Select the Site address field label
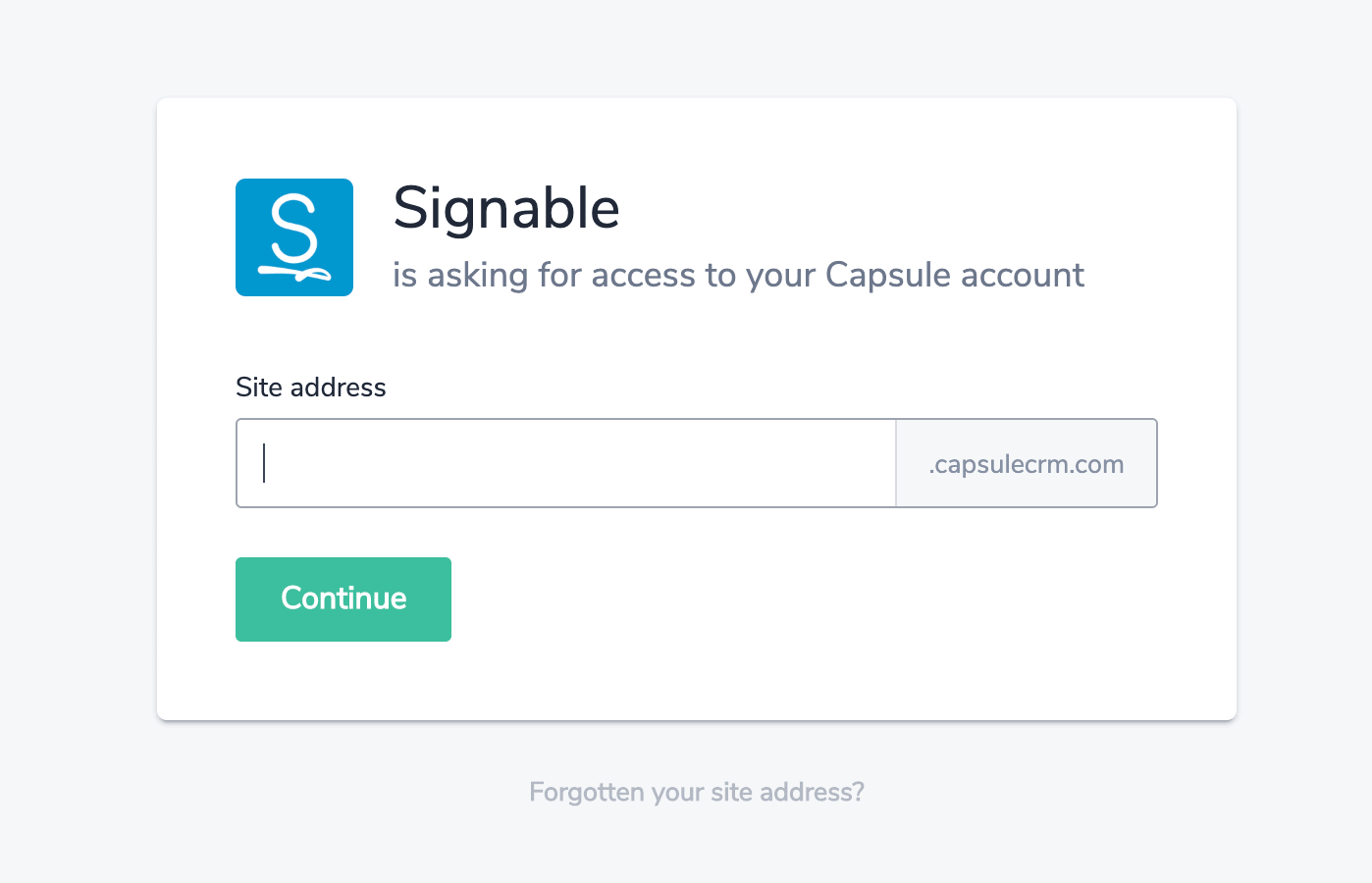1372x883 pixels. (310, 388)
